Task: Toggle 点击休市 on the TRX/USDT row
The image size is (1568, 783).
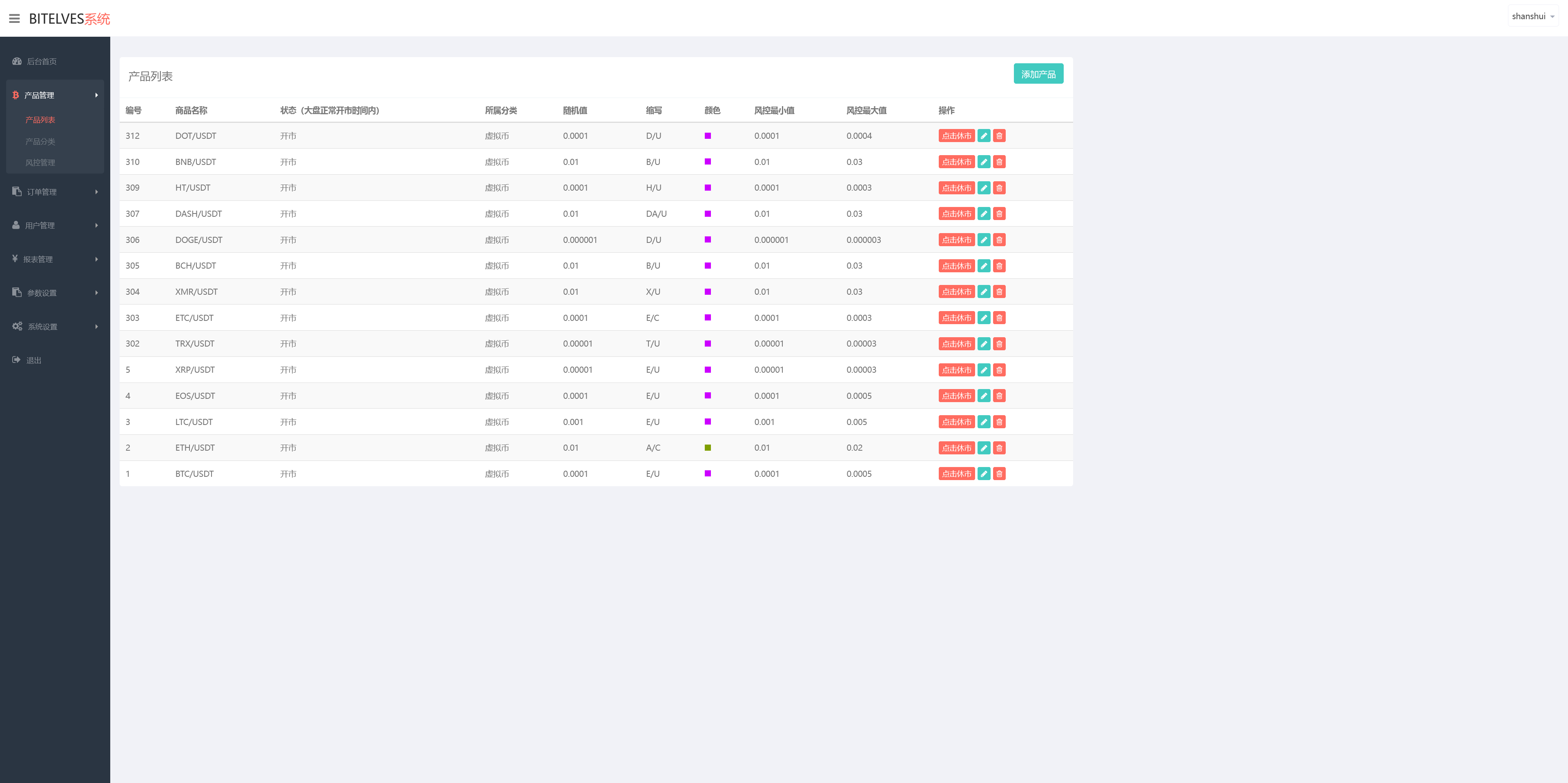Action: coord(956,344)
